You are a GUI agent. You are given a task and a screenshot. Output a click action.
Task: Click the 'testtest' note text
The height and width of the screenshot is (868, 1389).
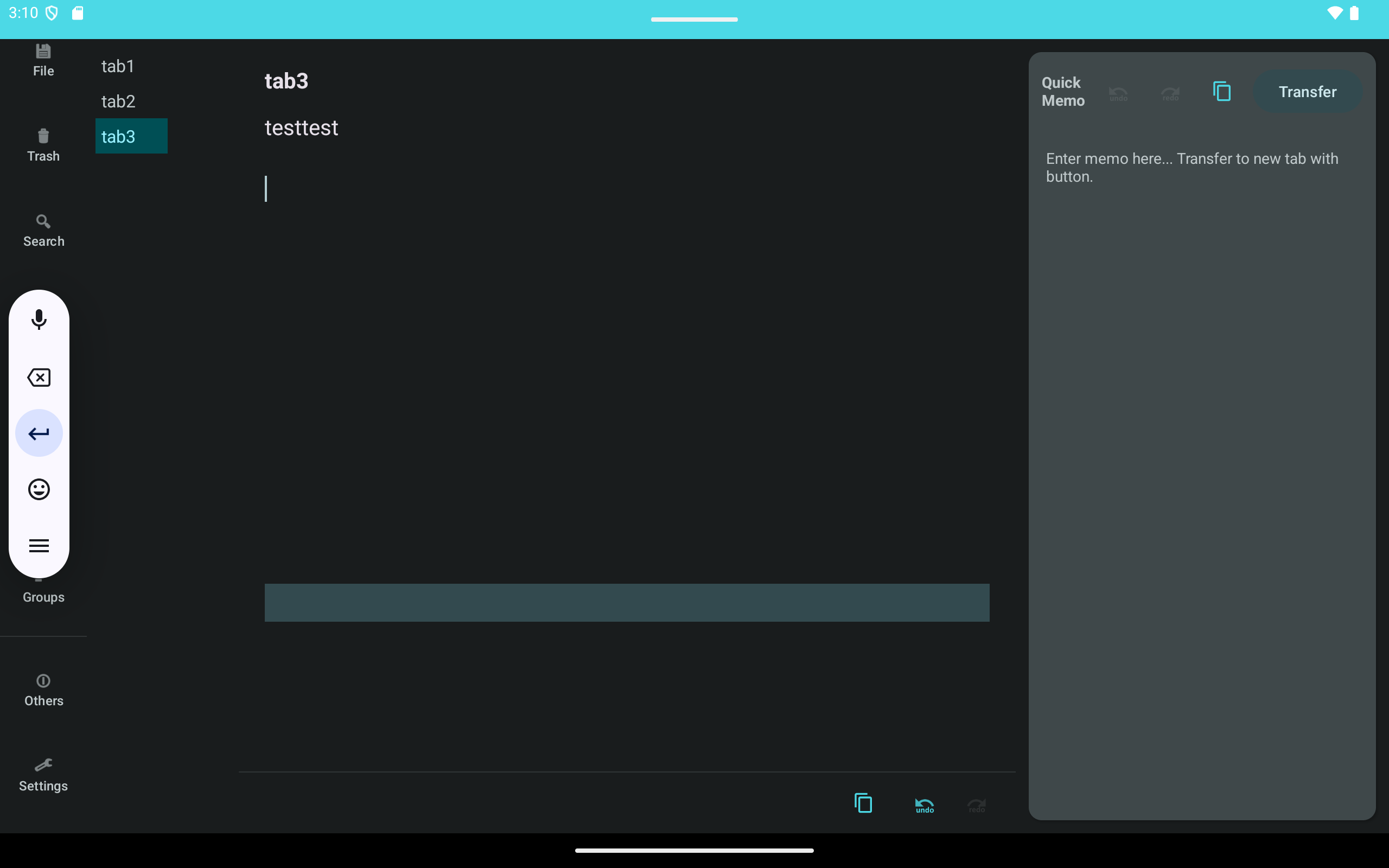(x=301, y=127)
